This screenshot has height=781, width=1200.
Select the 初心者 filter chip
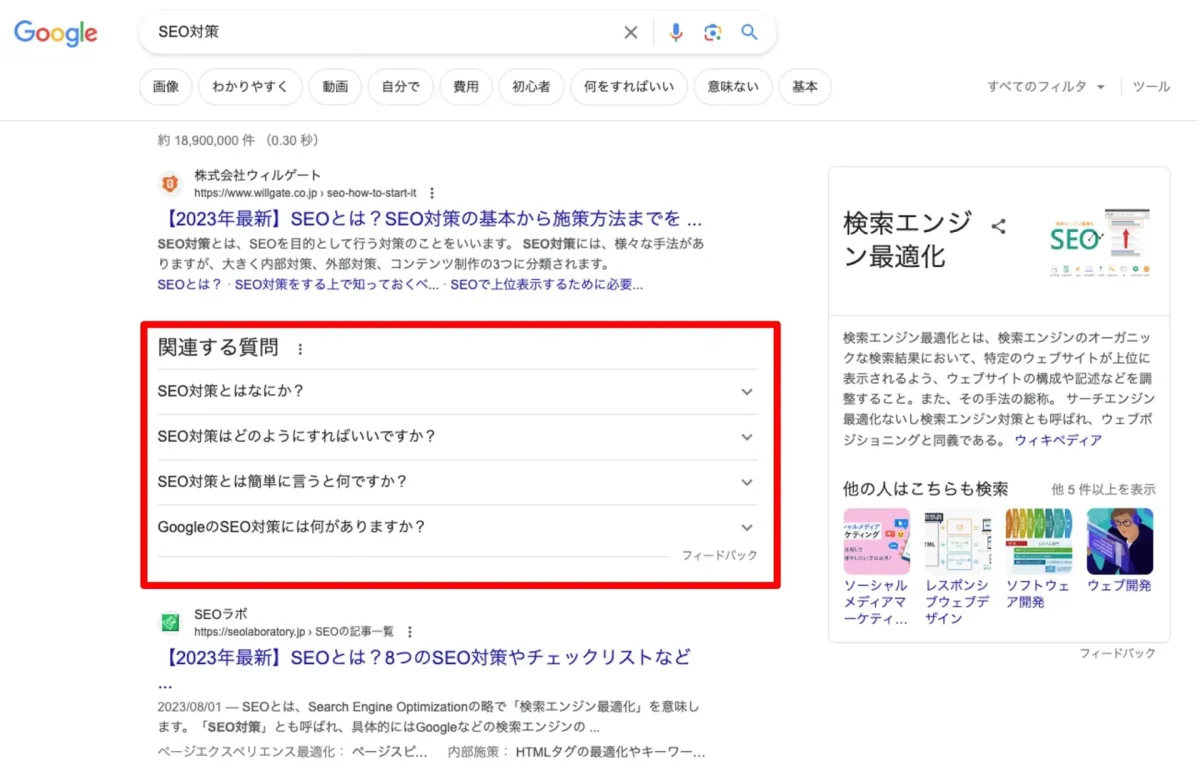tap(531, 87)
